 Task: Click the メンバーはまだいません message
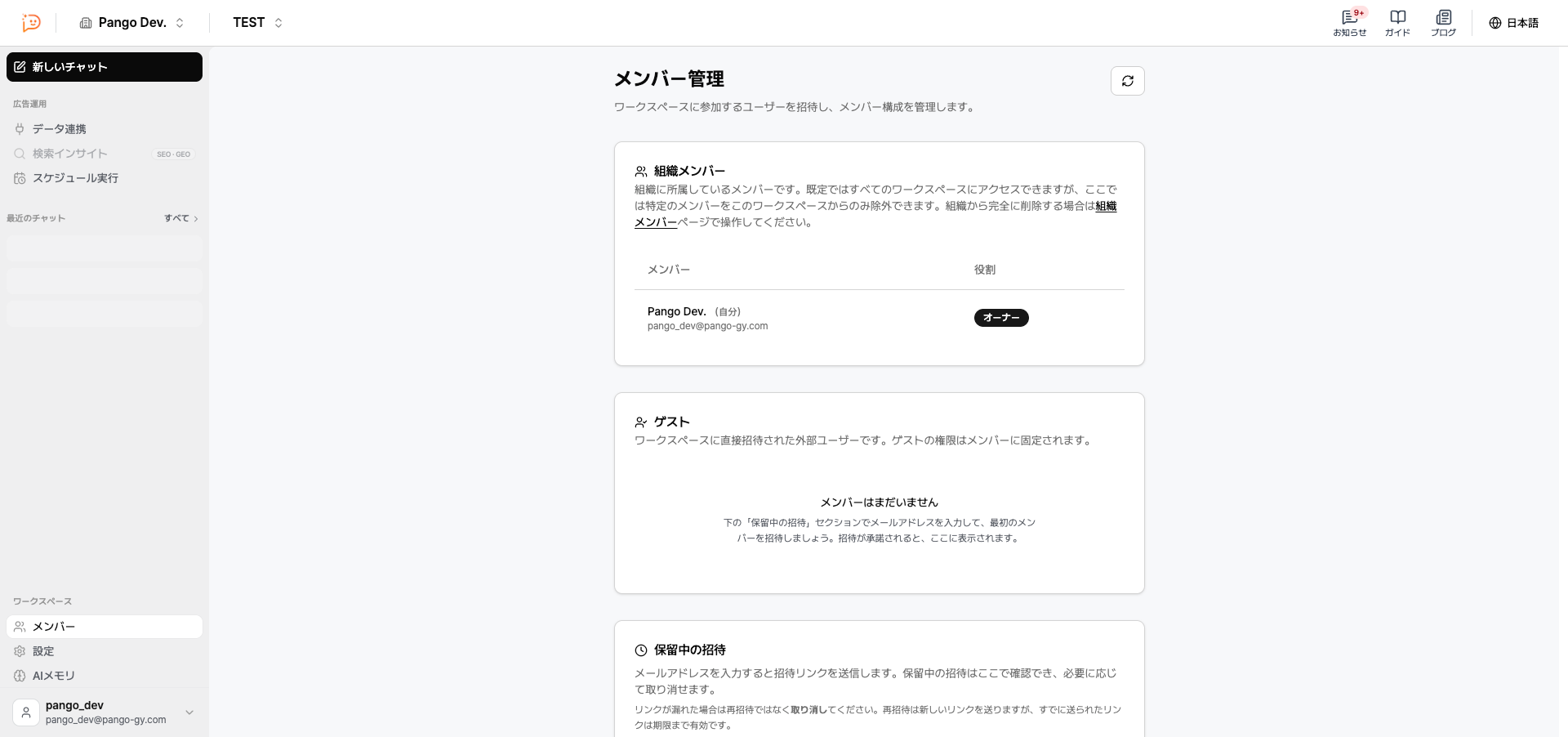point(880,502)
